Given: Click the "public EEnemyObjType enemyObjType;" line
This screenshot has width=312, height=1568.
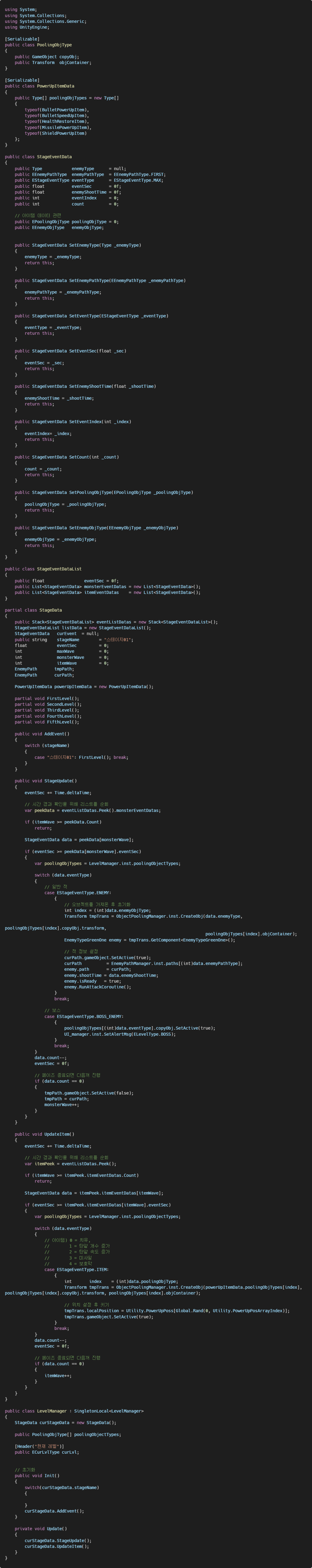Looking at the screenshot, I should coord(59,228).
